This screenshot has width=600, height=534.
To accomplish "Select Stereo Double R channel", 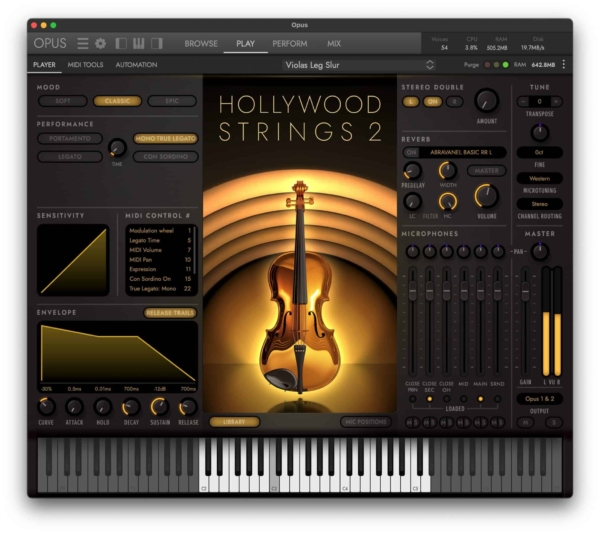I will point(455,102).
